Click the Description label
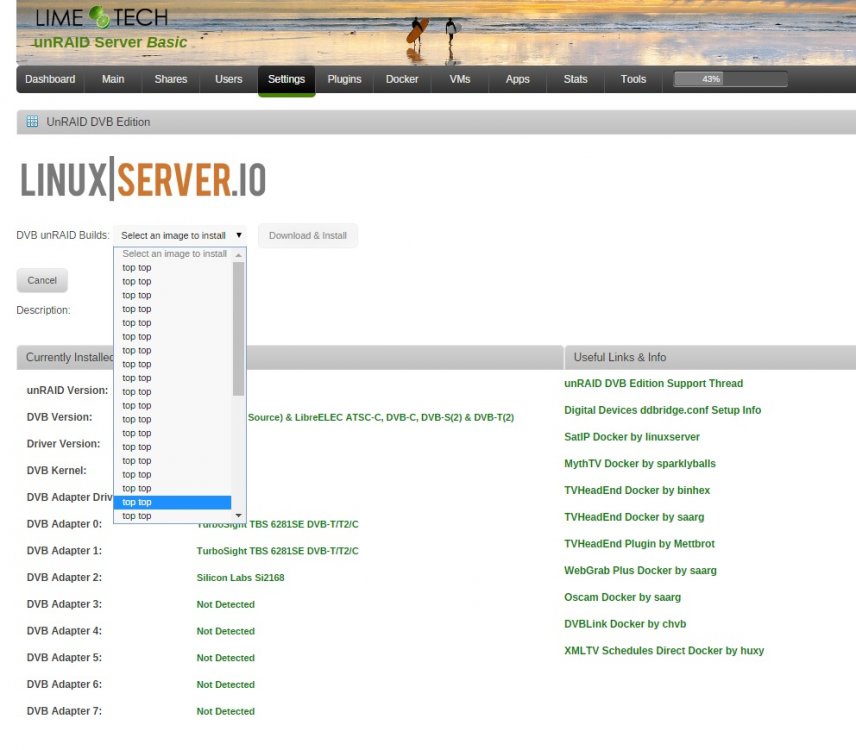 coord(43,310)
